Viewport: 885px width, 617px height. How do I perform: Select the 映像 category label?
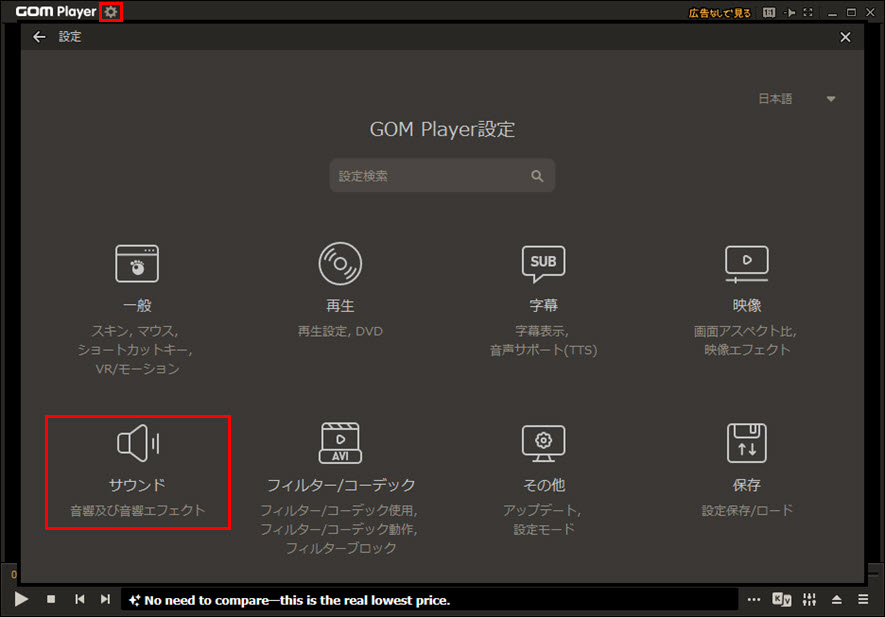(747, 305)
